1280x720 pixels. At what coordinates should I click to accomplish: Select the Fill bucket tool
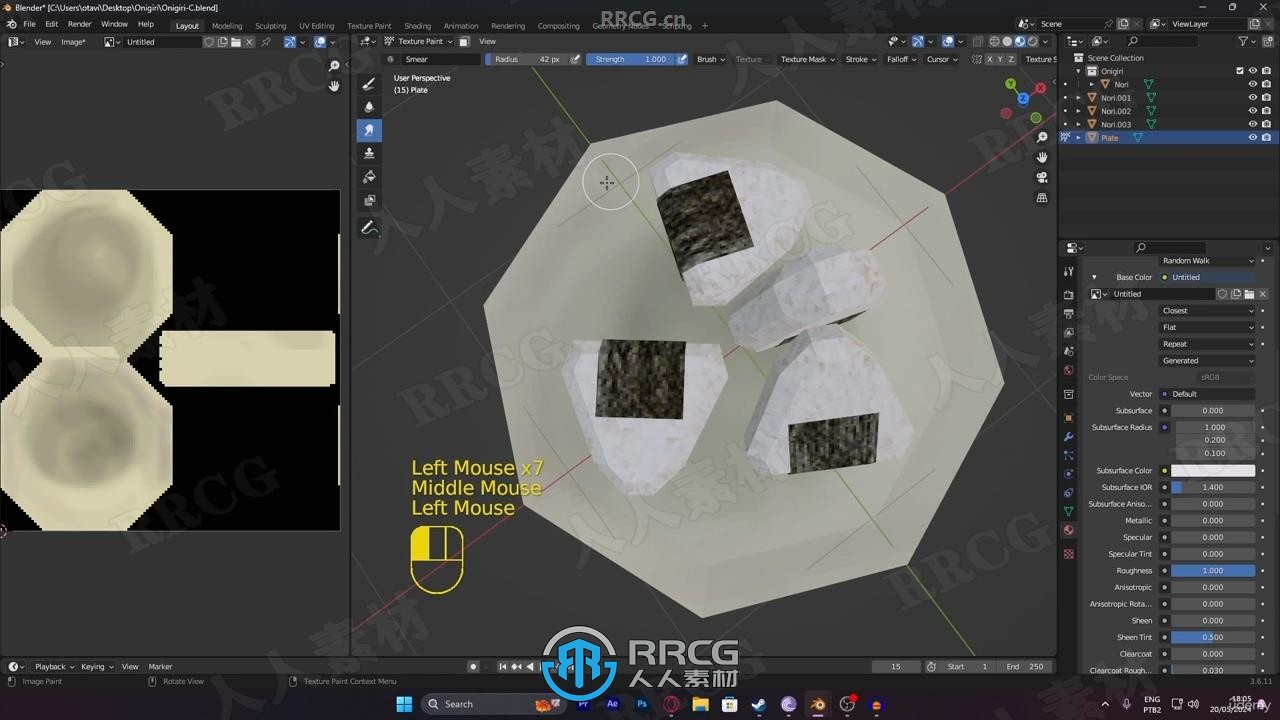point(369,177)
